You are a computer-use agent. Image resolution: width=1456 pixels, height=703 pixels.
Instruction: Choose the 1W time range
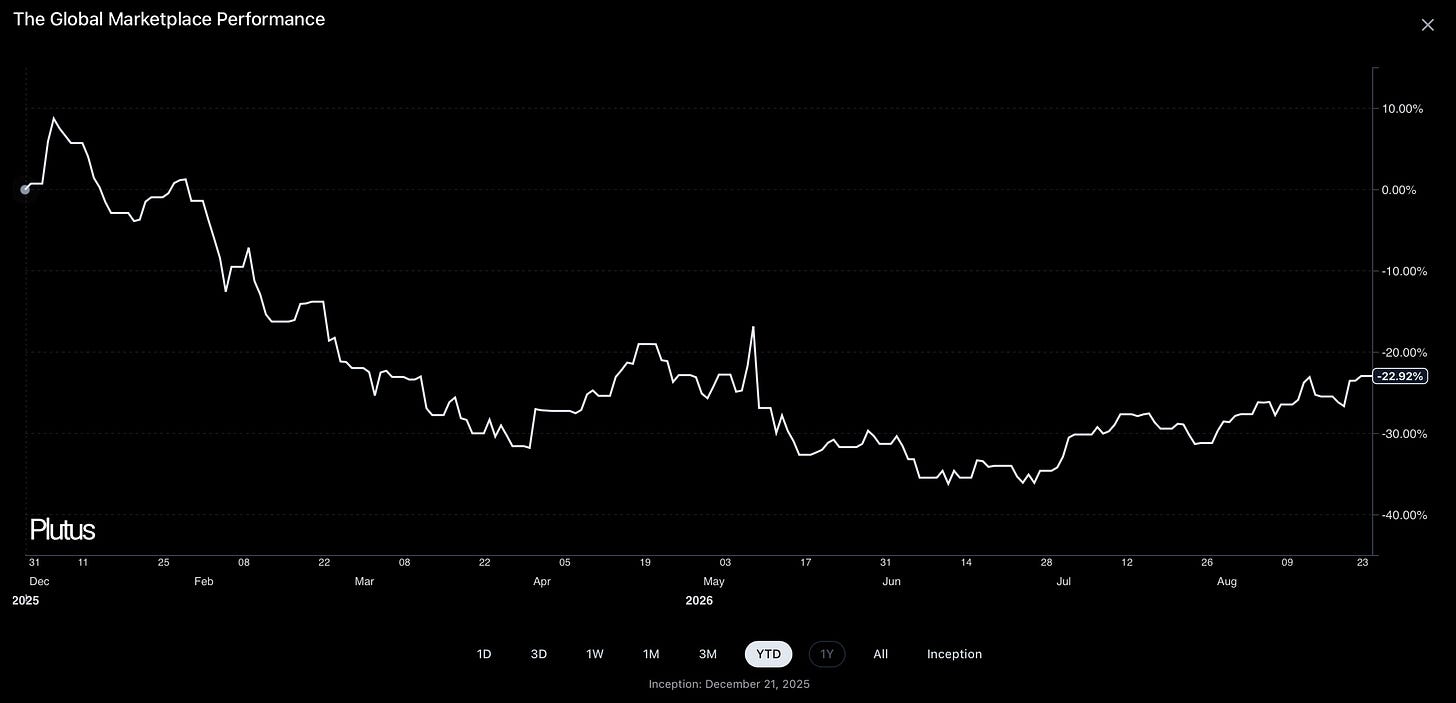click(595, 654)
